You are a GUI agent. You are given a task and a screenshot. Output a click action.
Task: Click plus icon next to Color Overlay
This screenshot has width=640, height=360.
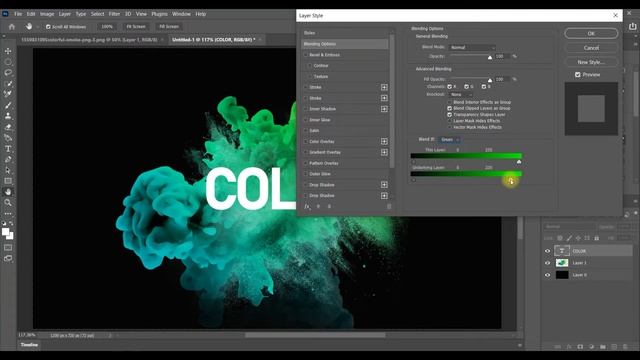tap(384, 141)
